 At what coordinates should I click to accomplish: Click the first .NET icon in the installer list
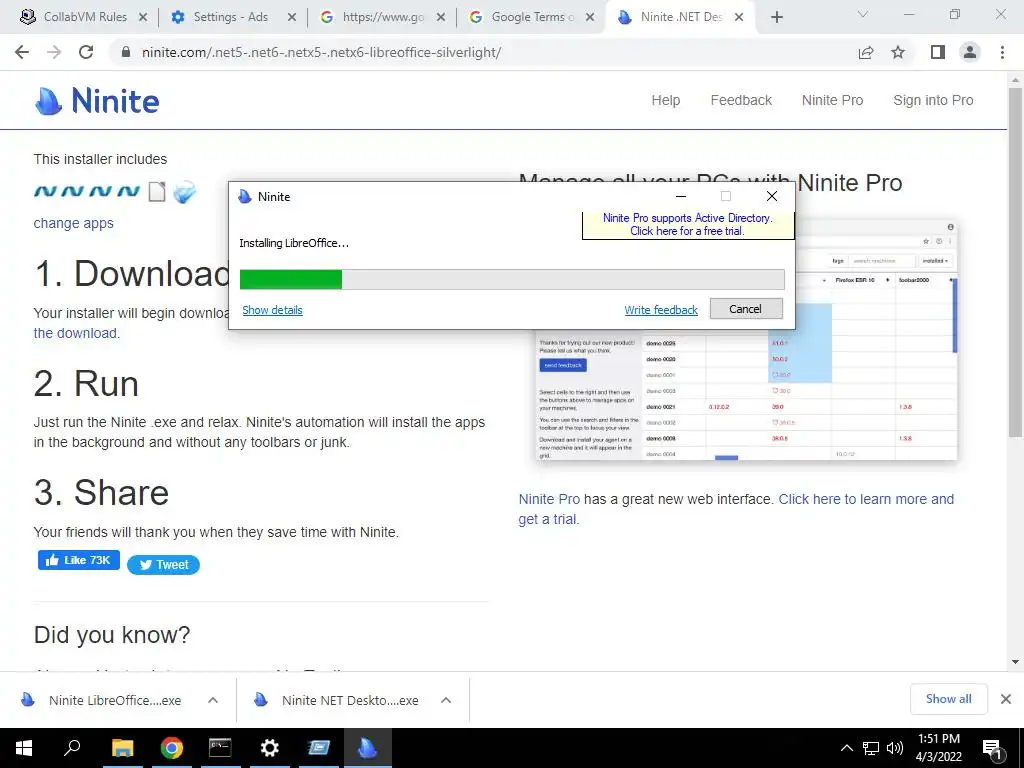point(45,191)
